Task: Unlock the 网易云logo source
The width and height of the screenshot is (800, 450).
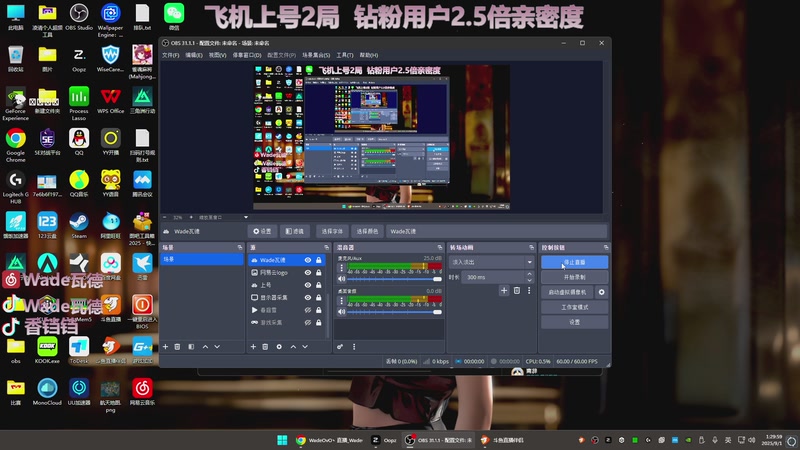Action: (x=319, y=272)
